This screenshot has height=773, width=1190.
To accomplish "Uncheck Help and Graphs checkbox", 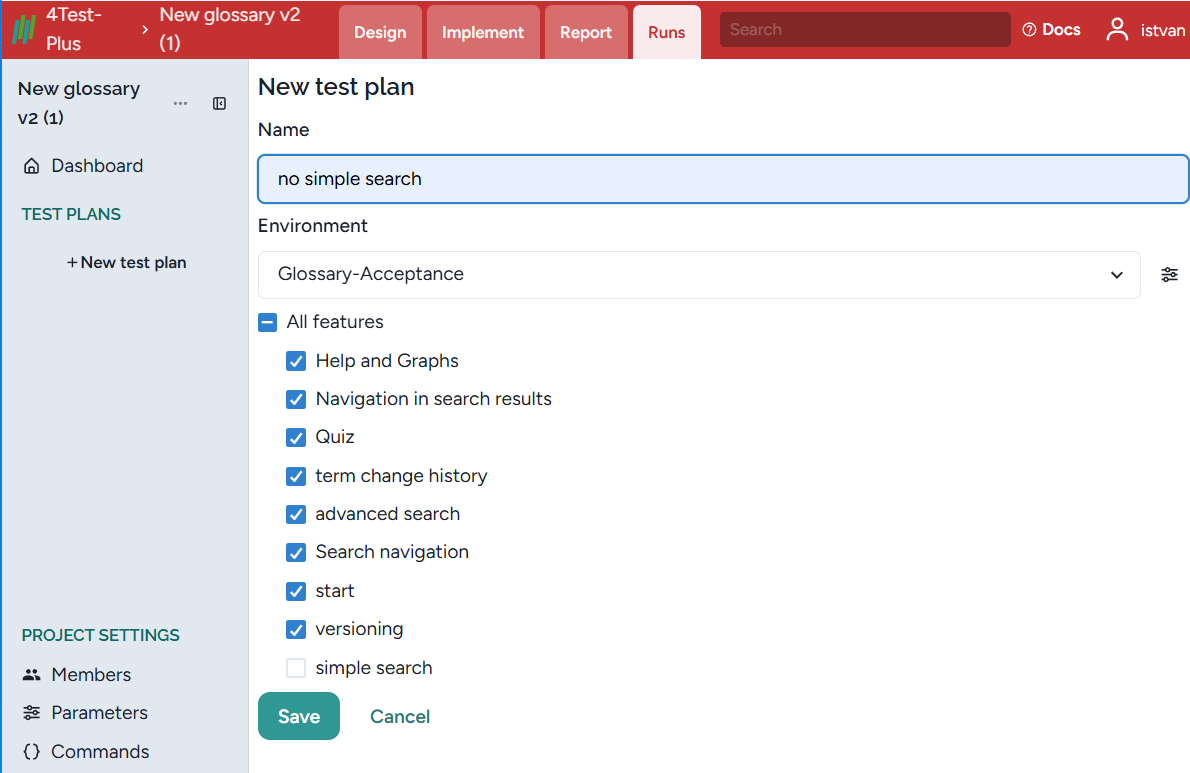I will coord(296,361).
